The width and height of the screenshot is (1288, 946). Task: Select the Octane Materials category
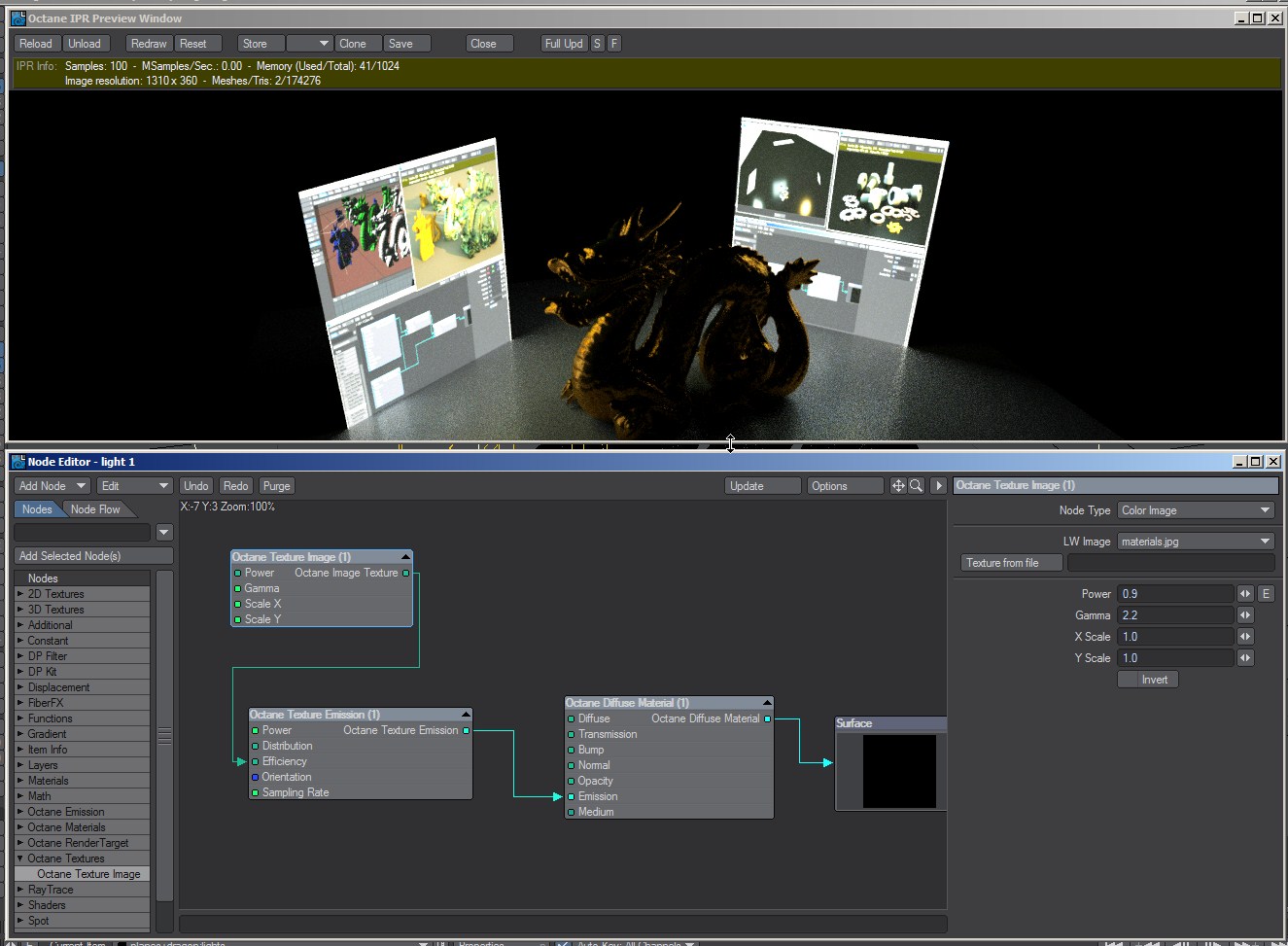(83, 827)
